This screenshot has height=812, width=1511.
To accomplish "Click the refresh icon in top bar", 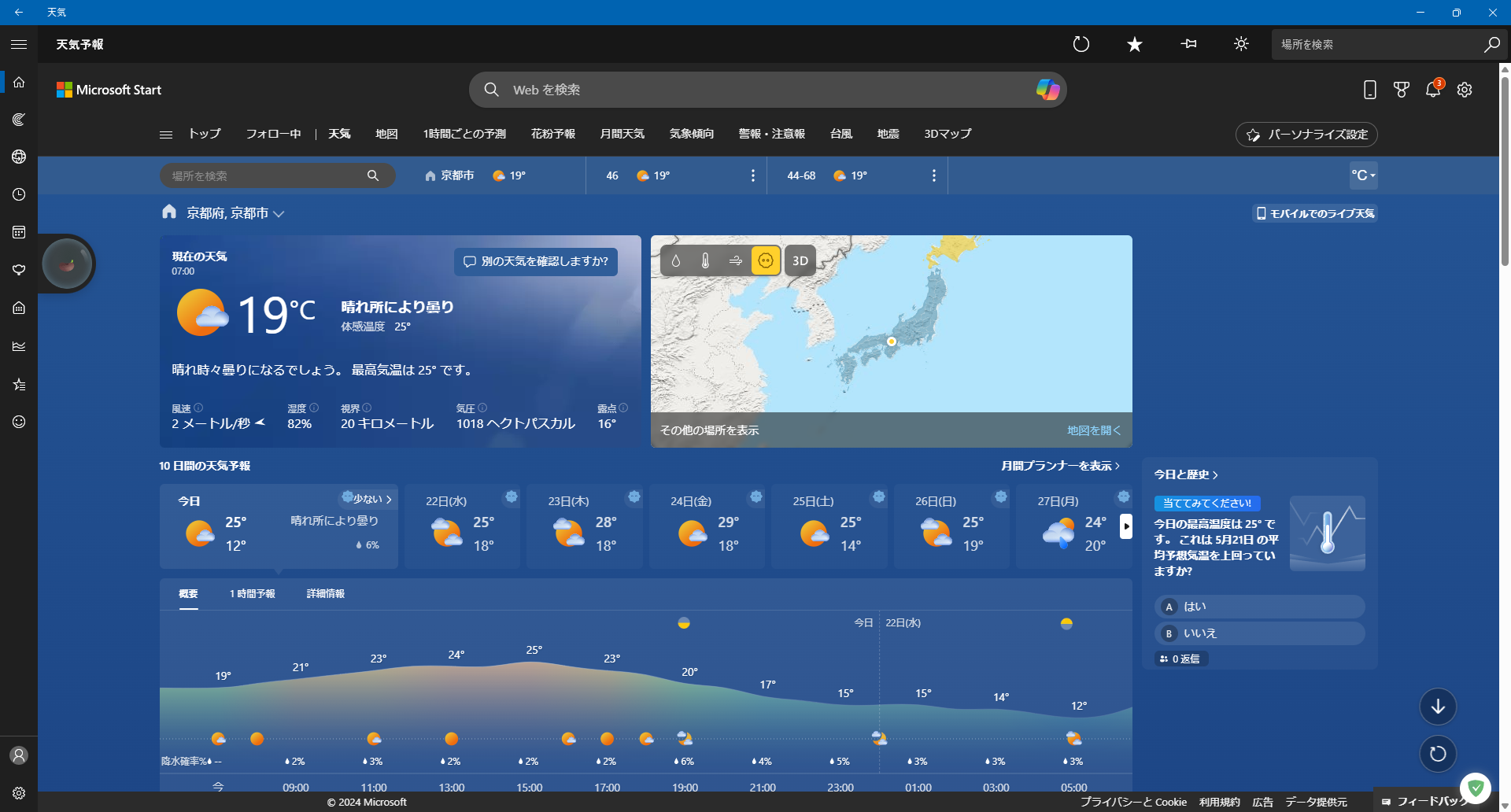I will coord(1081,45).
